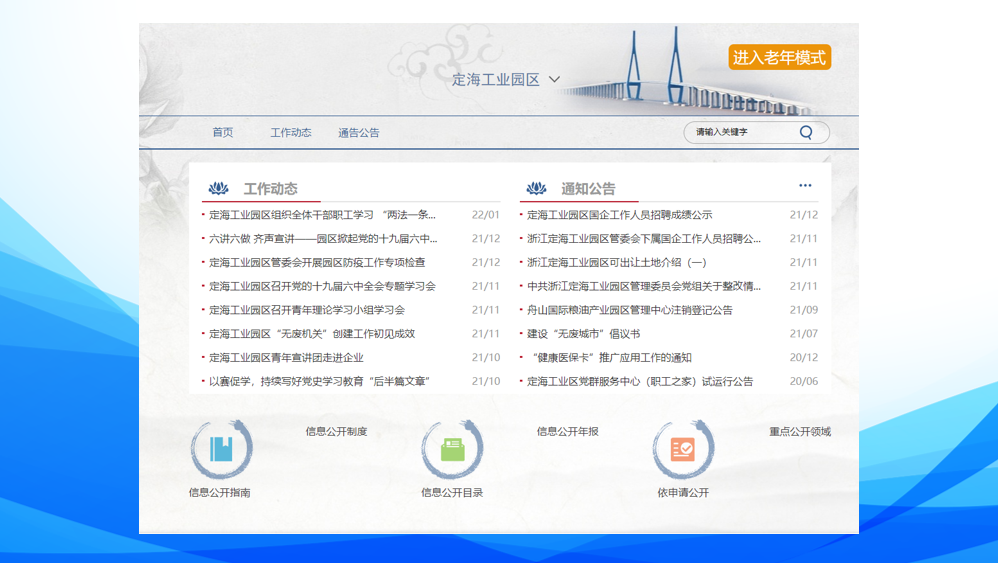Click the 请输入关键字 search field
Image resolution: width=998 pixels, height=563 pixels.
coord(742,132)
